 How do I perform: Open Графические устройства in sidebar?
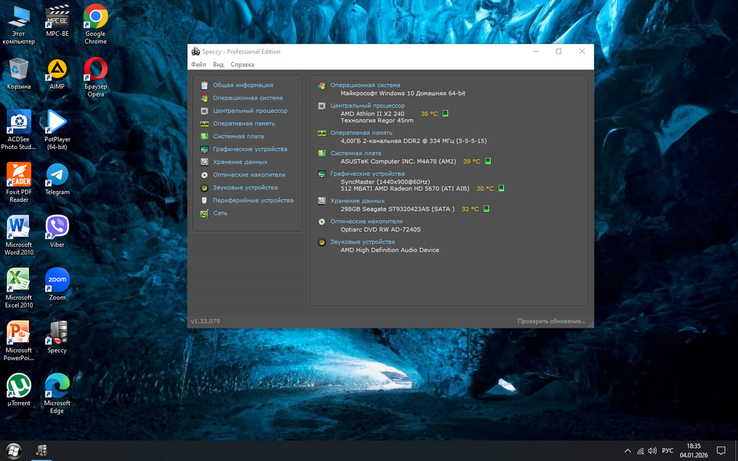pyautogui.click(x=250, y=149)
